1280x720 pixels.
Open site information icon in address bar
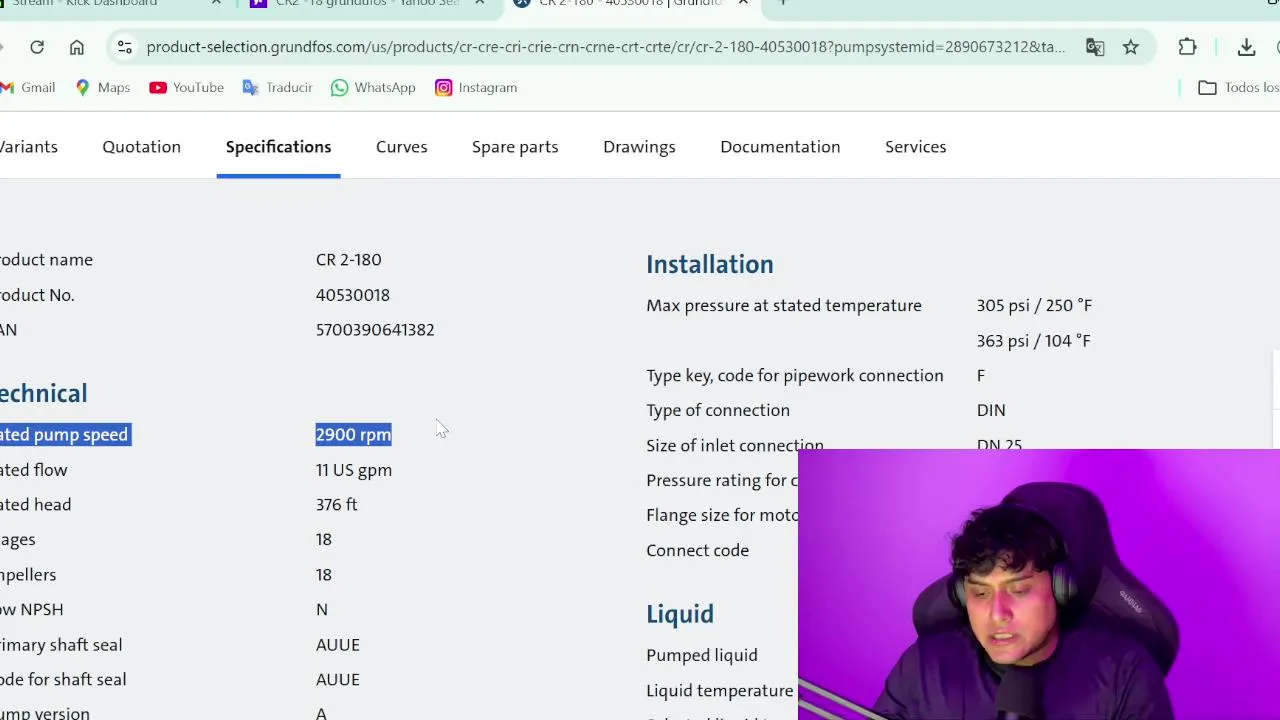pos(124,47)
